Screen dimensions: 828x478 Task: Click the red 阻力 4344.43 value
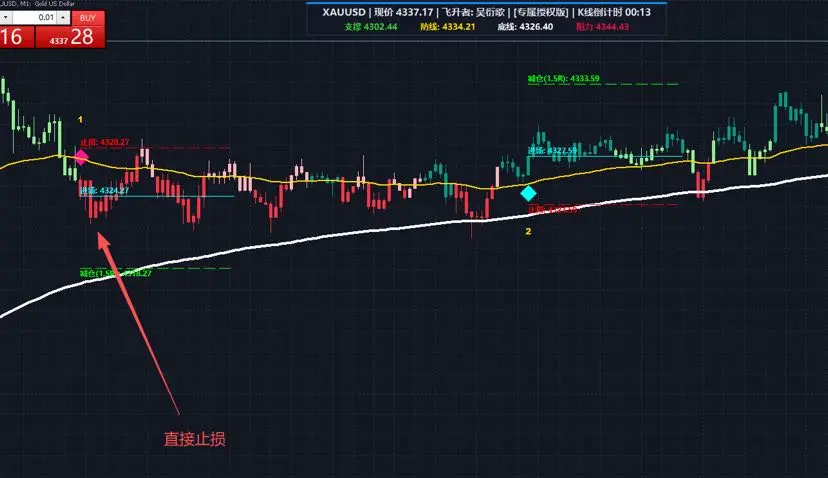click(603, 27)
